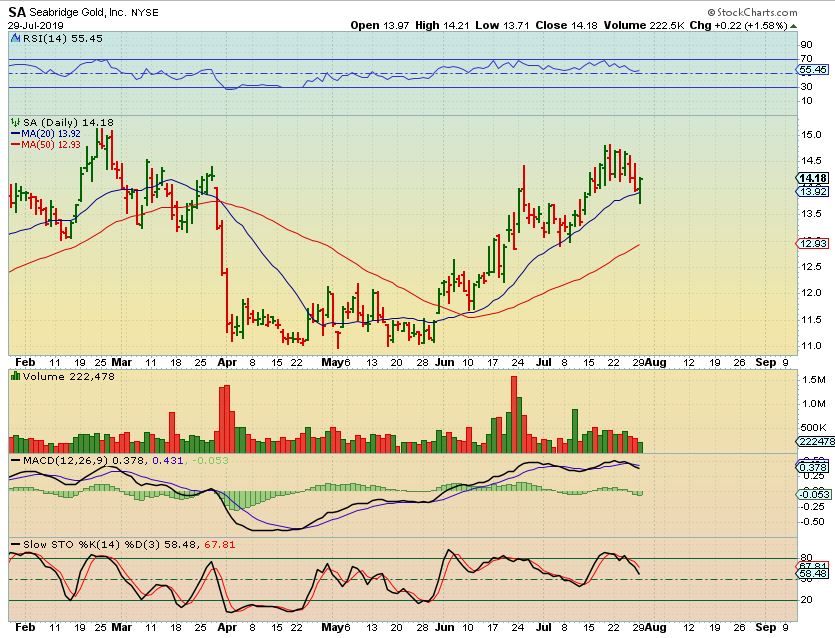The width and height of the screenshot is (835, 638).
Task: Click the 15.0 price axis label
Action: click(x=811, y=135)
